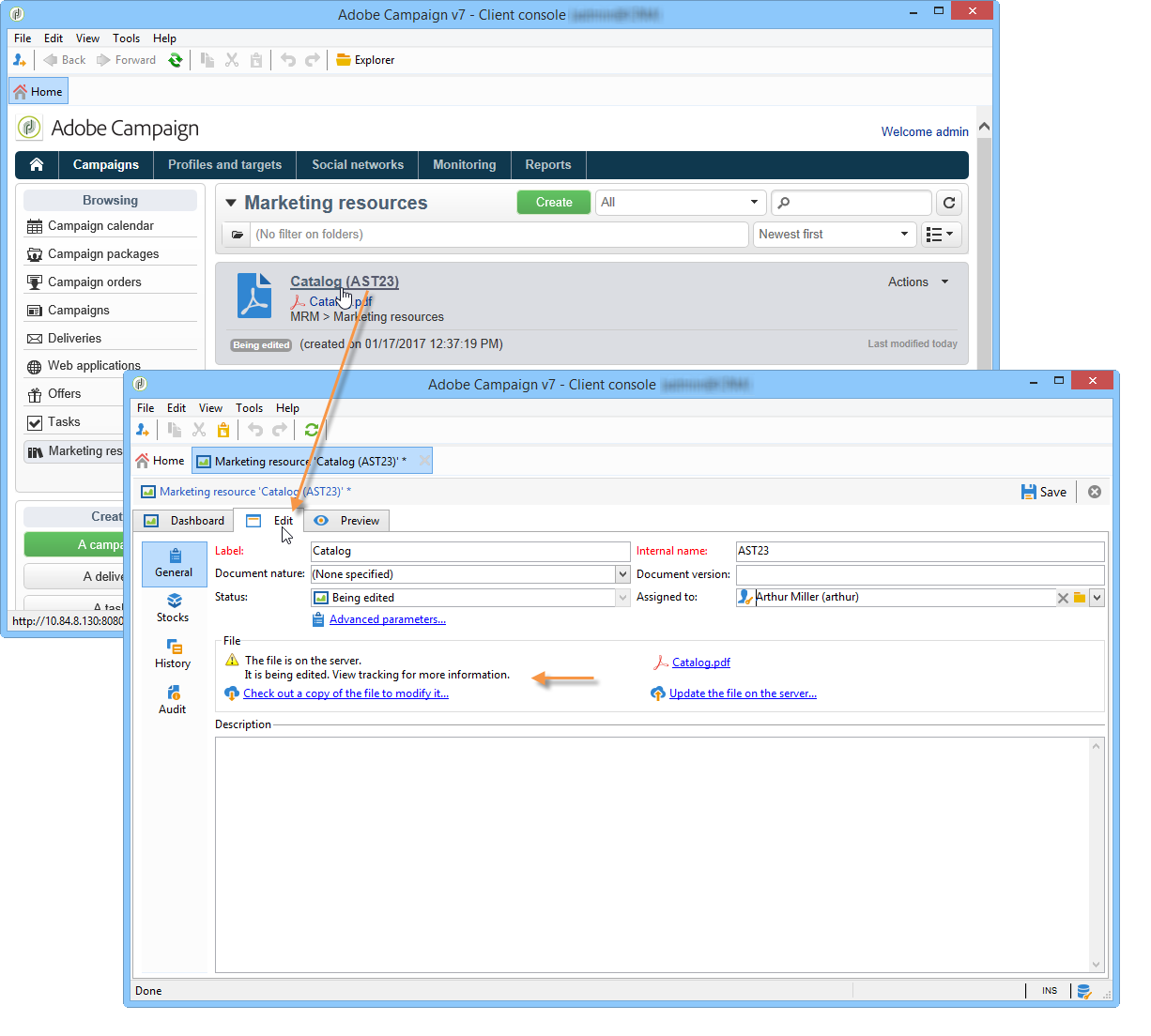This screenshot has height=1036, width=1151.
Task: Open Tasks in the Browsing list
Action: click(65, 422)
